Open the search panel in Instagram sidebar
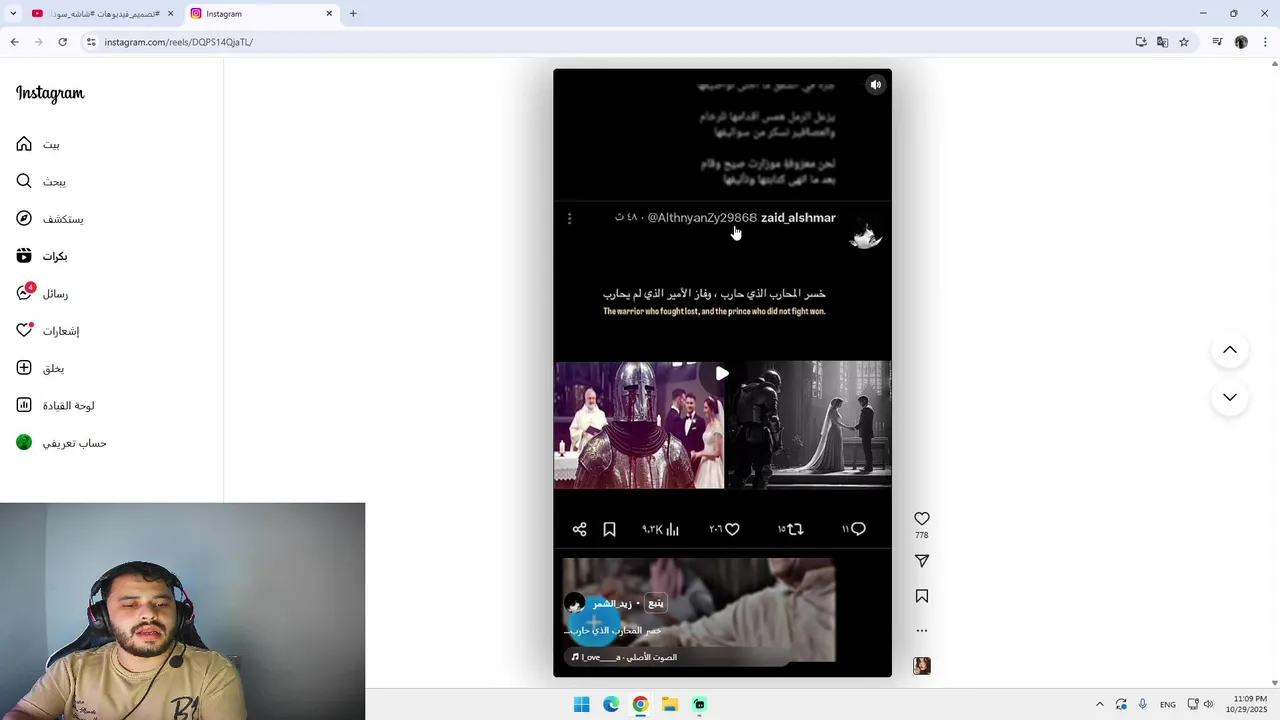Screen dimensions: 1280x720 (x=24, y=181)
